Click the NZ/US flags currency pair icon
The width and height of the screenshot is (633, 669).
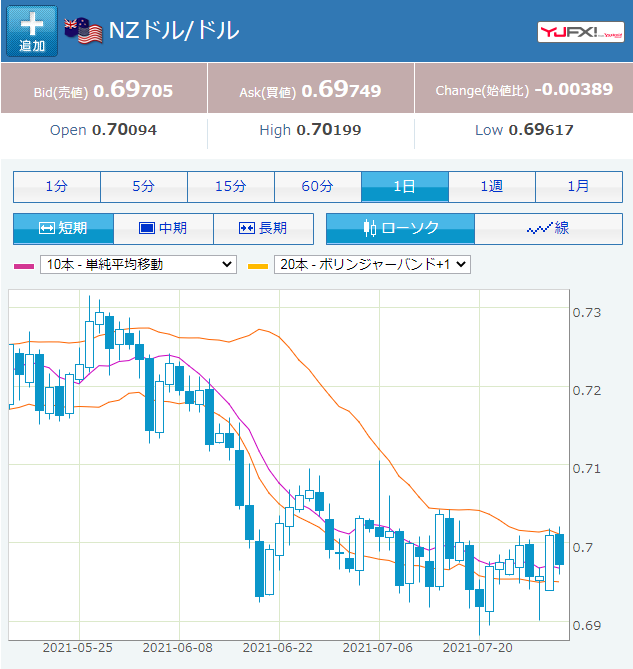pos(84,31)
